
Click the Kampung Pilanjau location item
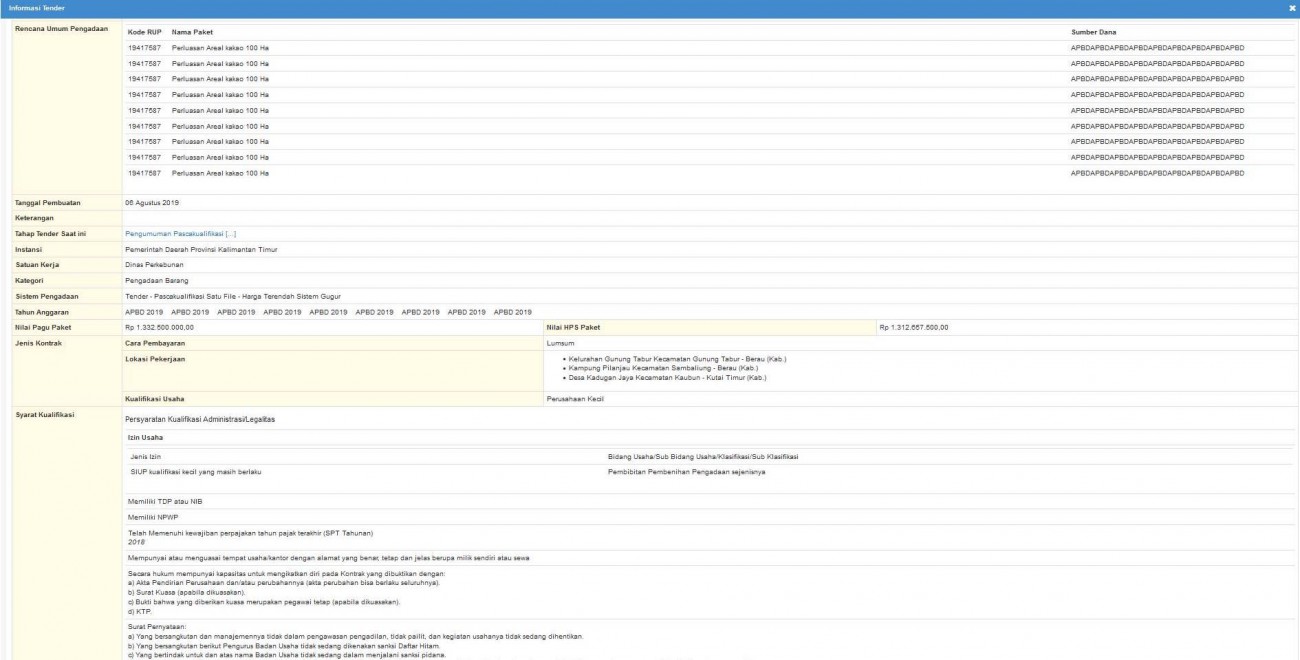(x=662, y=368)
